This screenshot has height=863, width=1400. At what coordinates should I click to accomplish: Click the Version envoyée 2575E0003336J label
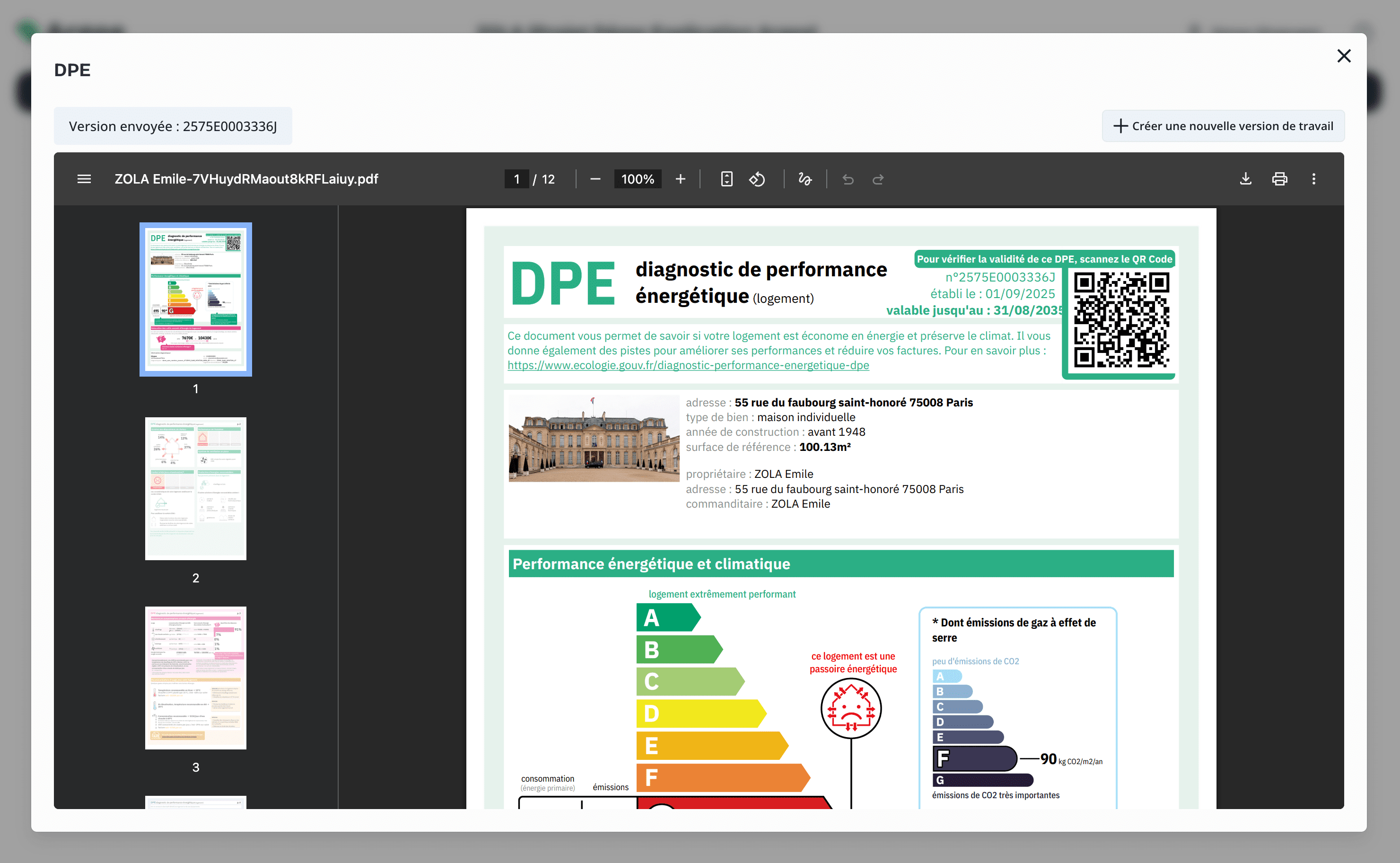tap(173, 126)
